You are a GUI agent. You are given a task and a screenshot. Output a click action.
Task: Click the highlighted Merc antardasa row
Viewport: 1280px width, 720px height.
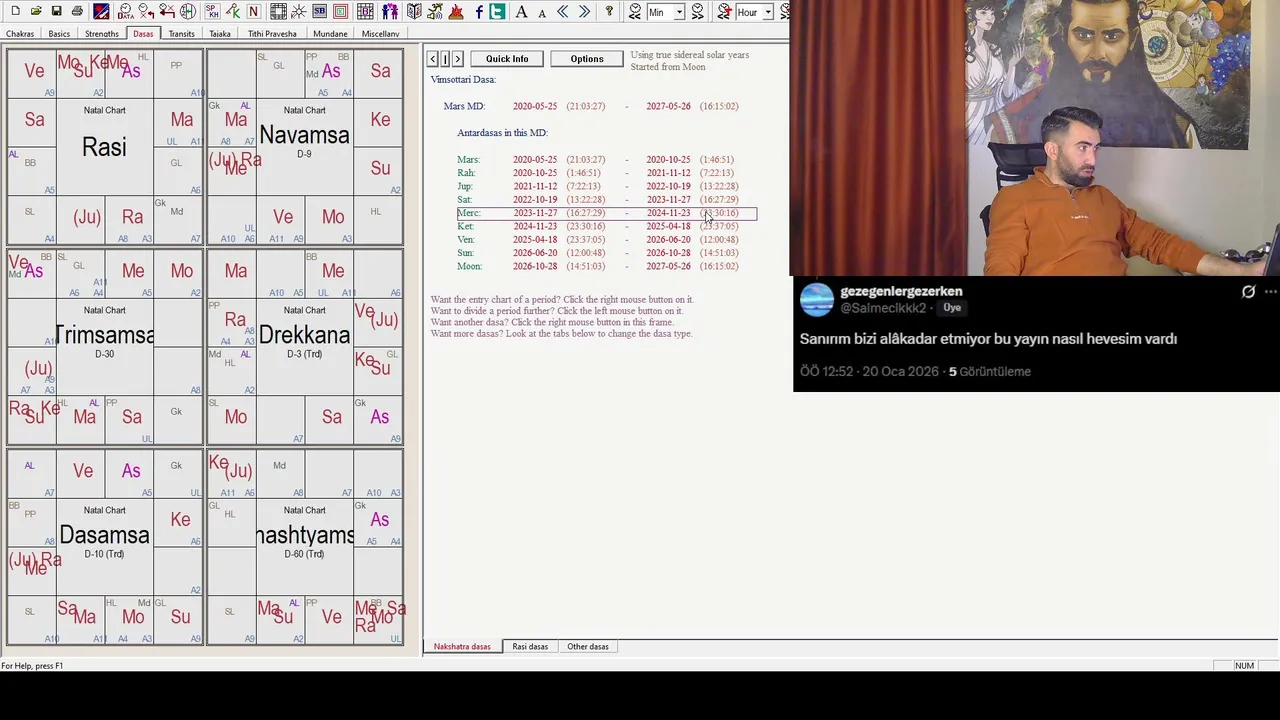606,213
